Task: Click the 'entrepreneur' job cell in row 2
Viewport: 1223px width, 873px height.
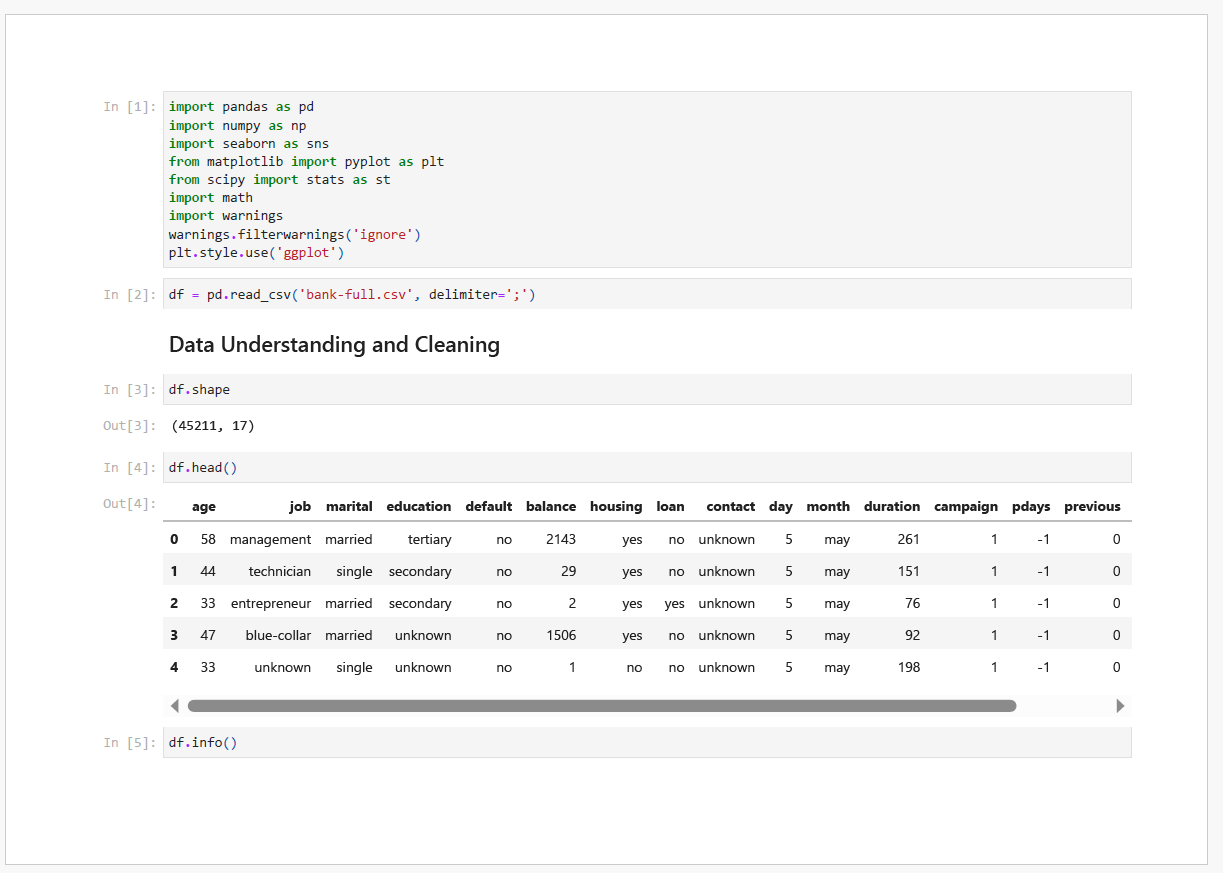Action: [271, 604]
